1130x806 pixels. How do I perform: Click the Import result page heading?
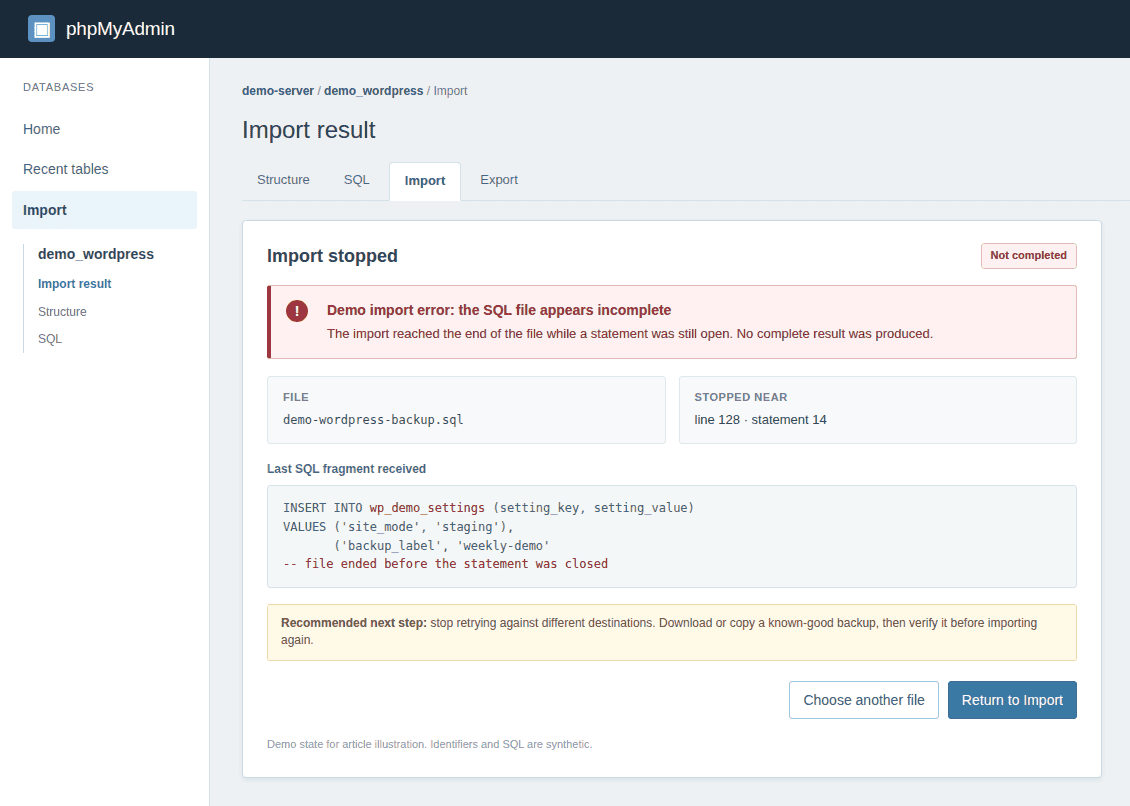[x=308, y=130]
